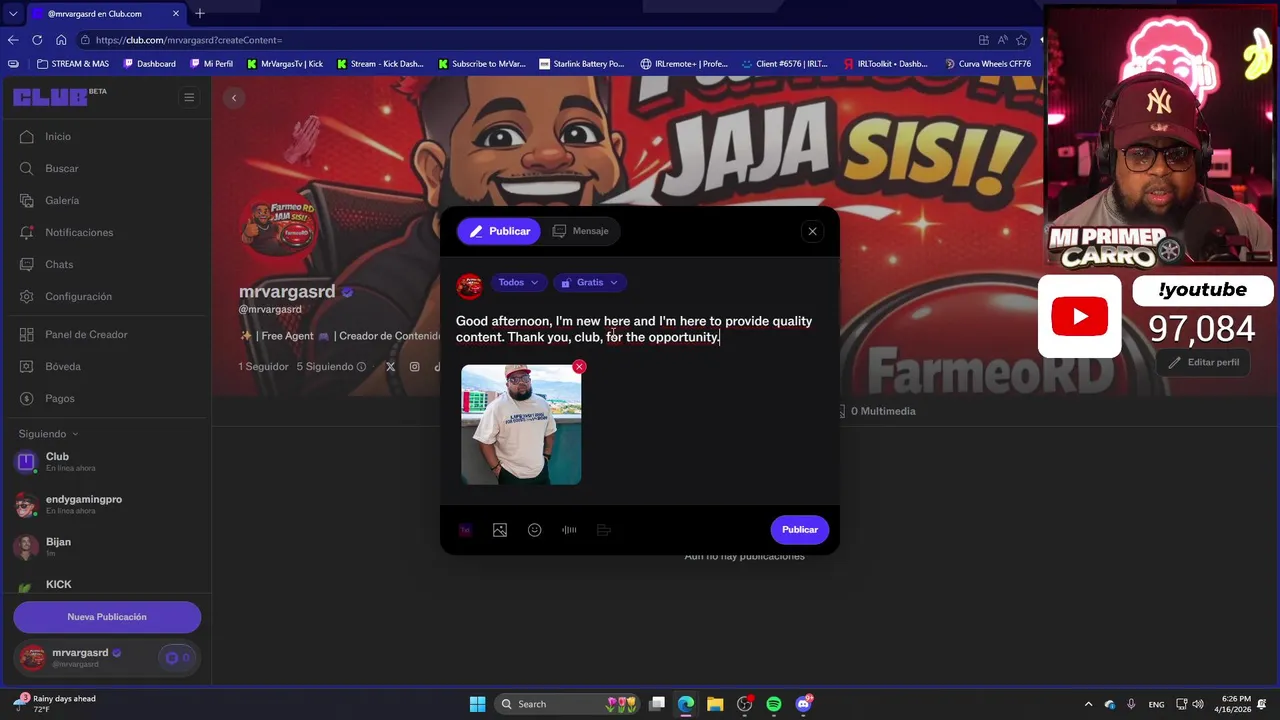Screen dimensions: 1280x720
Task: Click the info icon next to 5 Siguiendo
Action: click(x=361, y=367)
